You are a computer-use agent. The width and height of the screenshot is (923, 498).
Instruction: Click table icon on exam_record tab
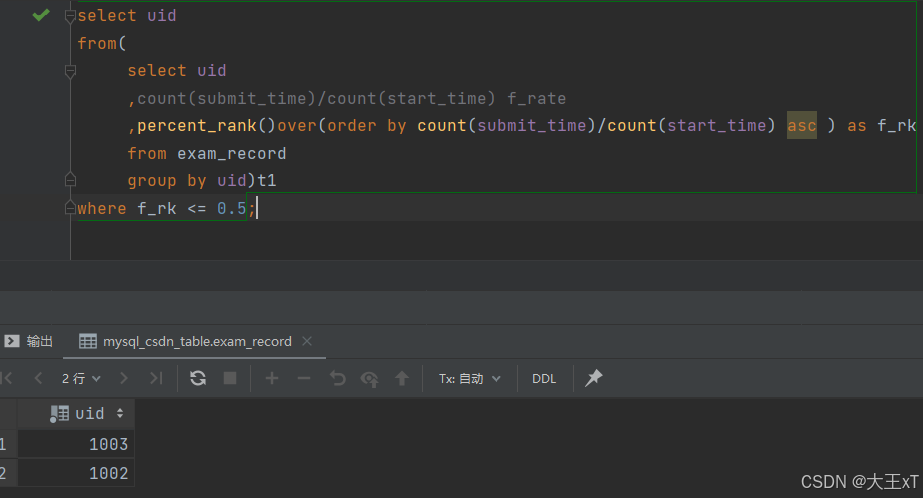(x=88, y=341)
